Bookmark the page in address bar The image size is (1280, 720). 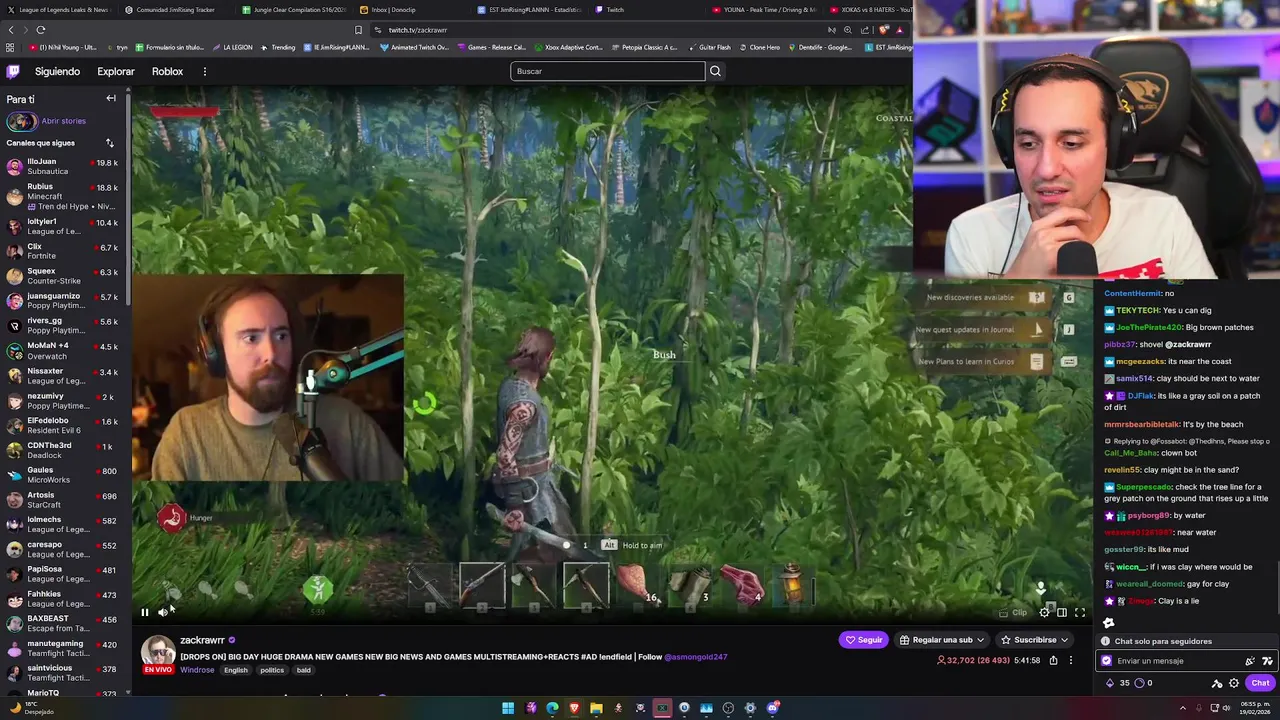click(358, 30)
